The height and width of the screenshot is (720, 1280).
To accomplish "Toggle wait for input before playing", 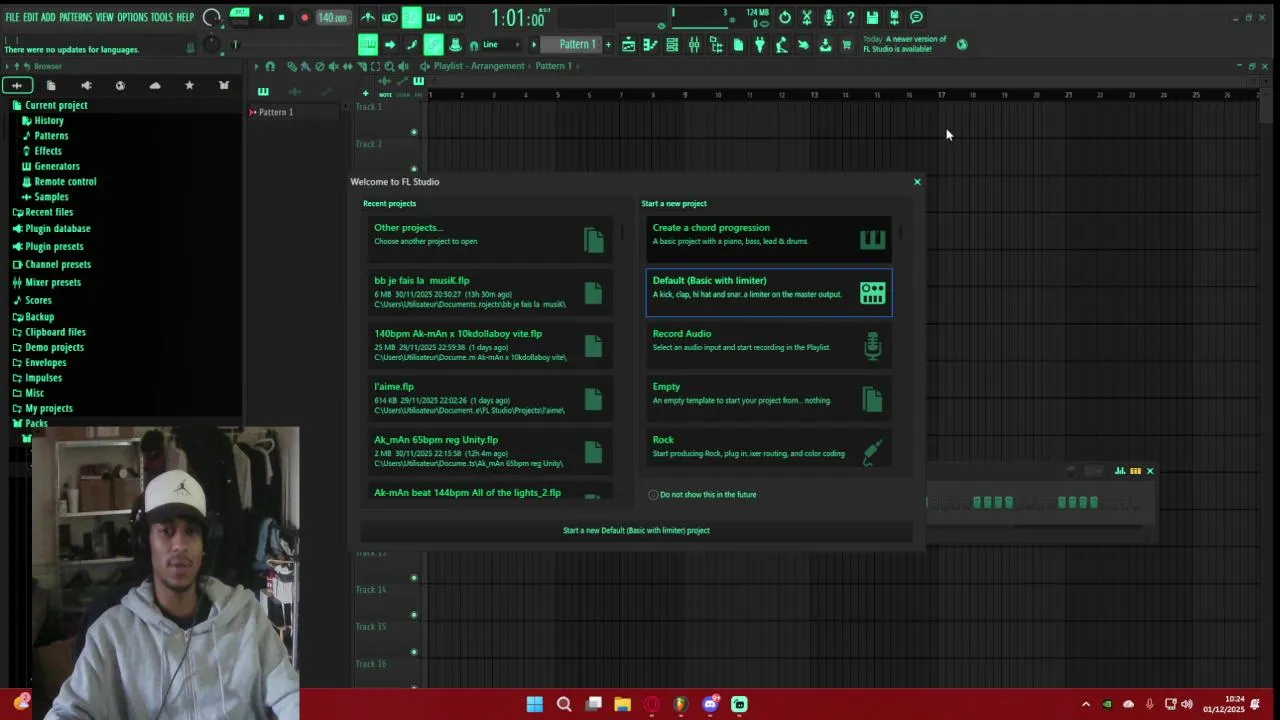I will [390, 17].
